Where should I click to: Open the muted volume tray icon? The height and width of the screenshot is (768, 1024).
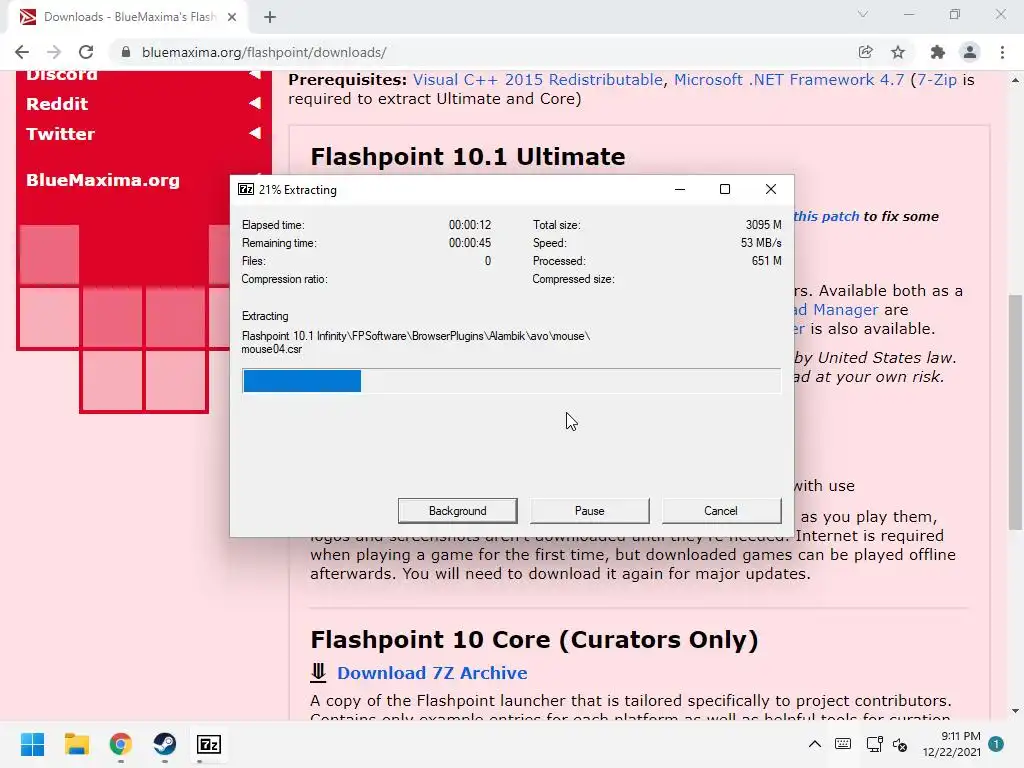pos(901,744)
